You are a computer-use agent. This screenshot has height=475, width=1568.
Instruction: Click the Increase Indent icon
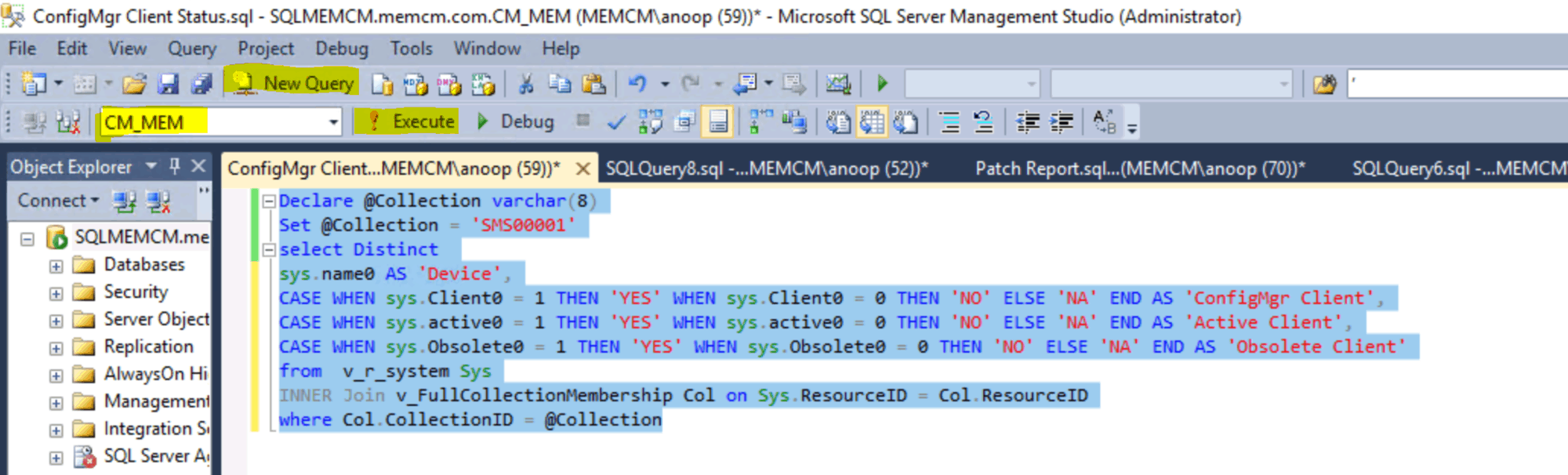[1062, 122]
